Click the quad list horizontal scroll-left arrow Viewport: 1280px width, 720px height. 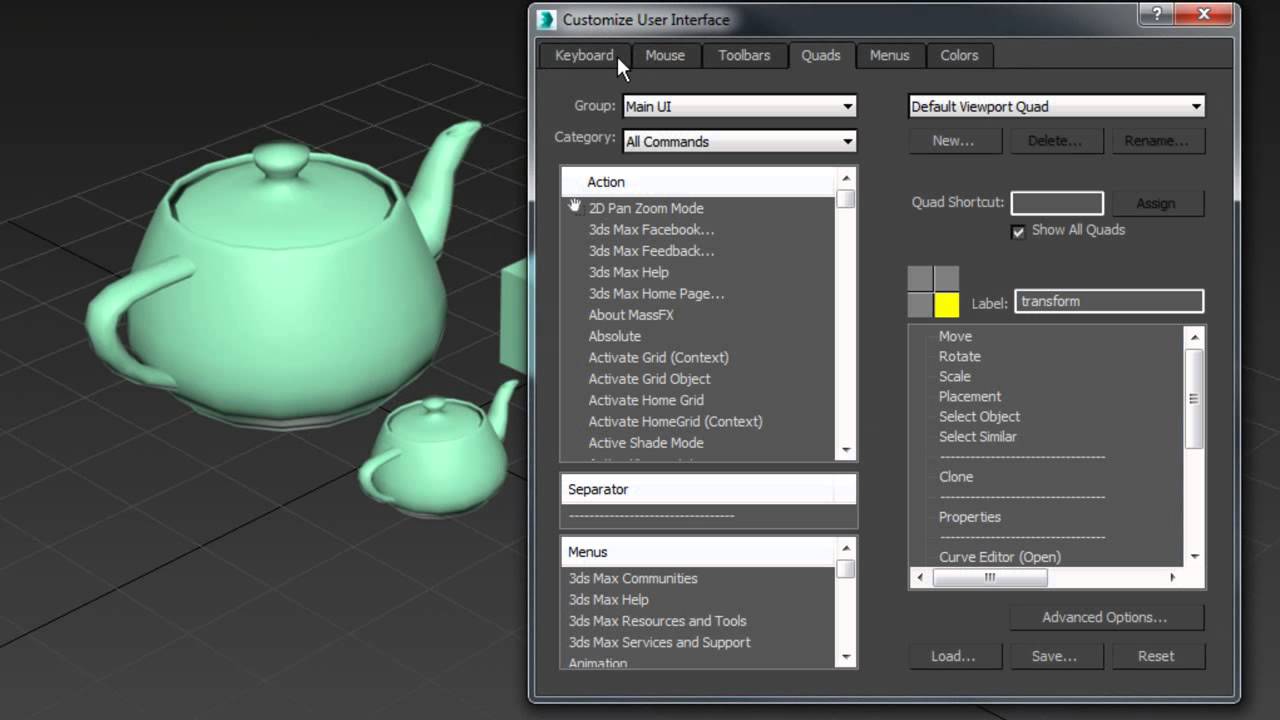pyautogui.click(x=920, y=577)
